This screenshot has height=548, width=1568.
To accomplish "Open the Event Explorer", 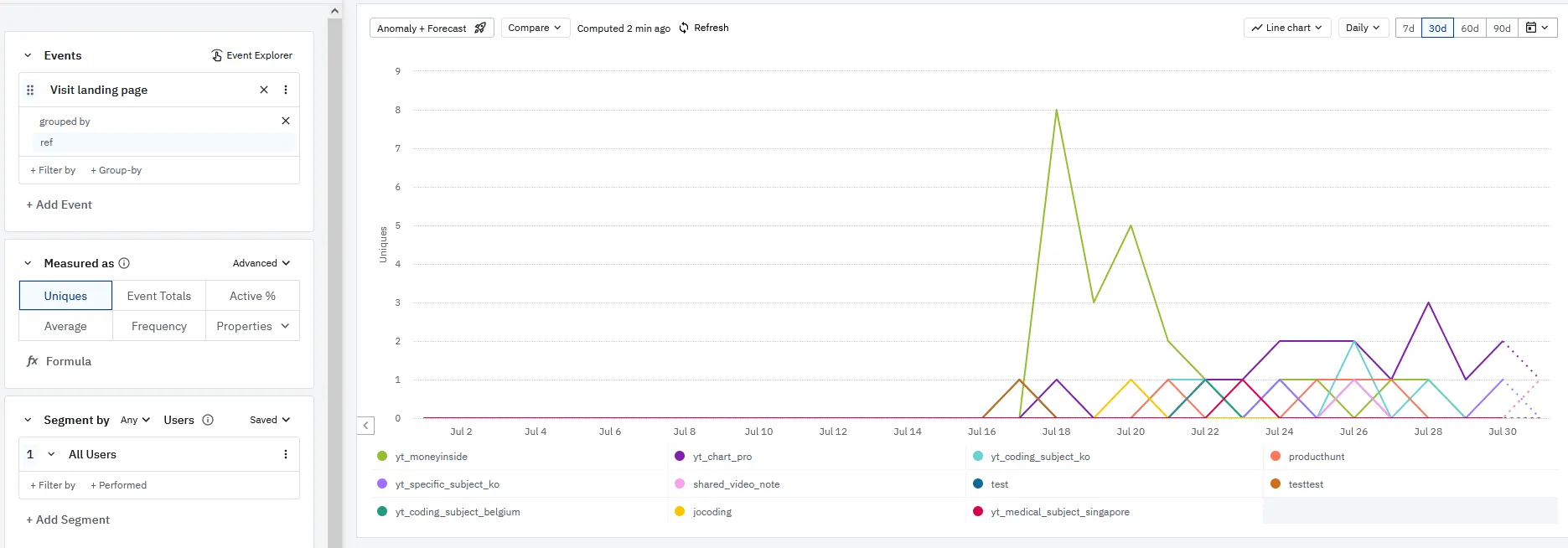I will pyautogui.click(x=251, y=55).
